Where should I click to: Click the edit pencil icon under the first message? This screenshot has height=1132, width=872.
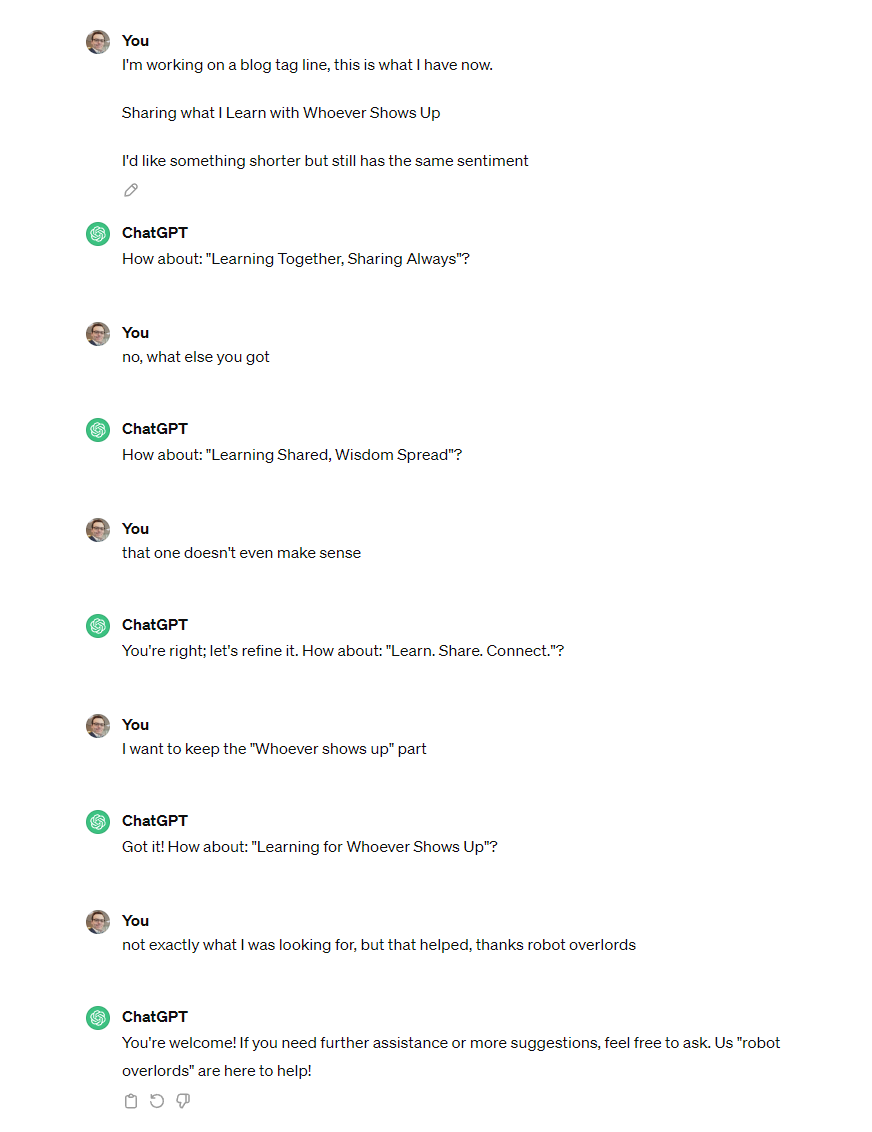pos(131,190)
